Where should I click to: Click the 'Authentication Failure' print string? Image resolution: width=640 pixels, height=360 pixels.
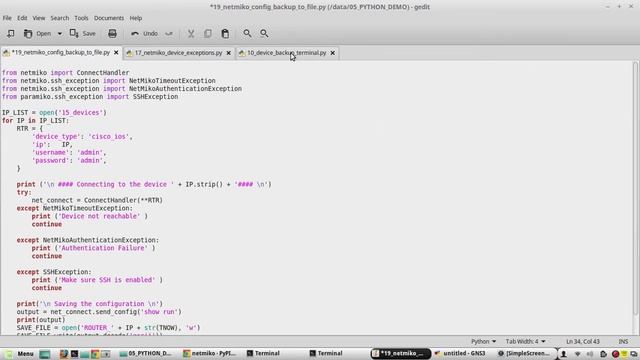103,248
